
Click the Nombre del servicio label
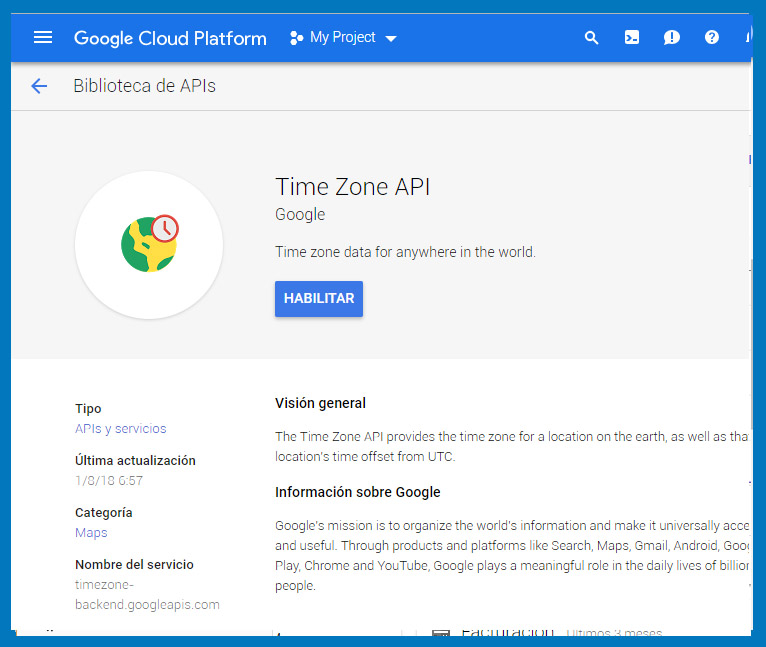(x=134, y=564)
